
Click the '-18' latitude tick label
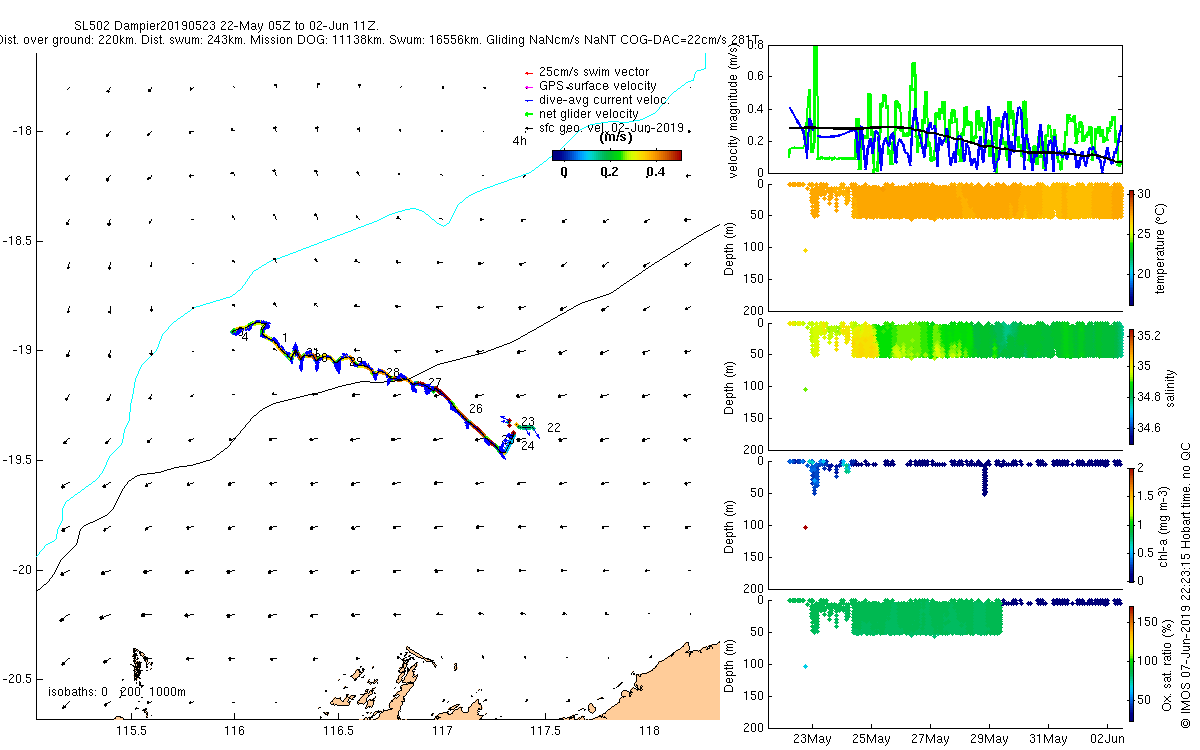click(21, 131)
